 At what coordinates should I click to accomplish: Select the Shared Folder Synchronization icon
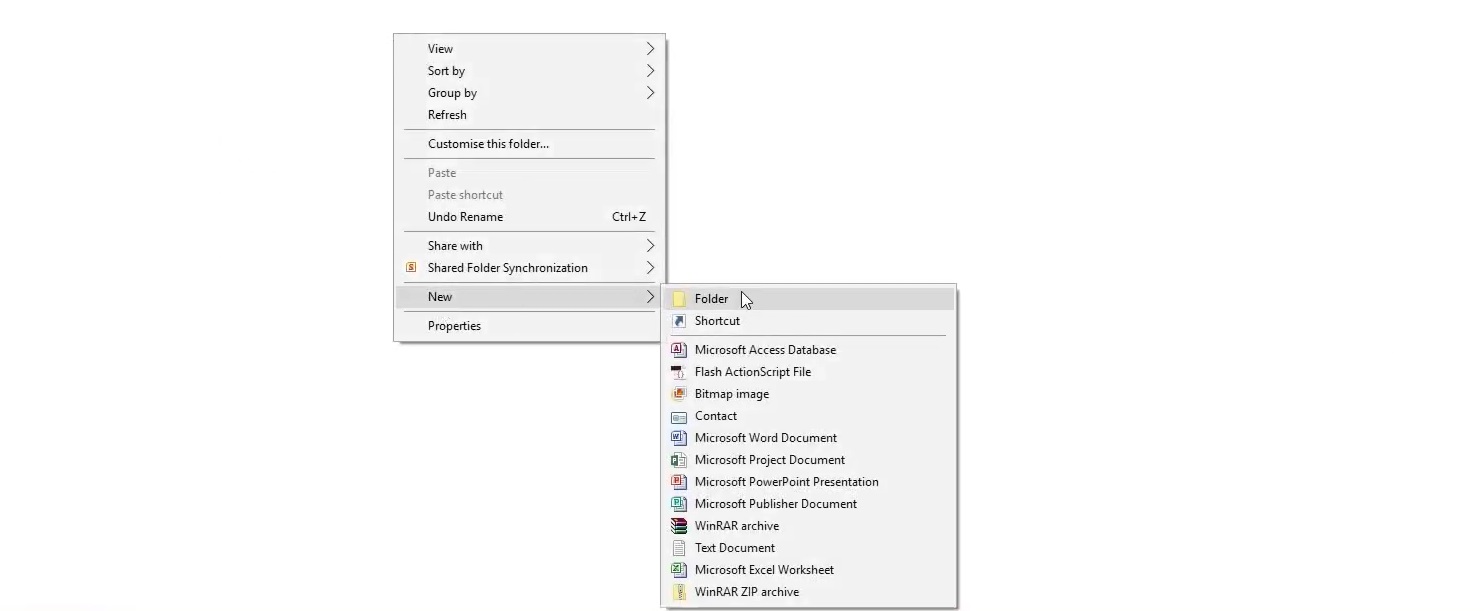[410, 267]
